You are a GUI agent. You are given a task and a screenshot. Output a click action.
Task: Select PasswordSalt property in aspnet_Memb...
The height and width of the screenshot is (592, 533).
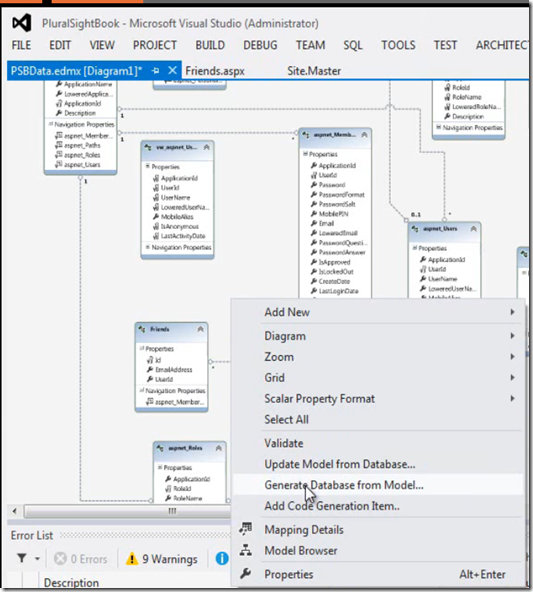click(333, 204)
